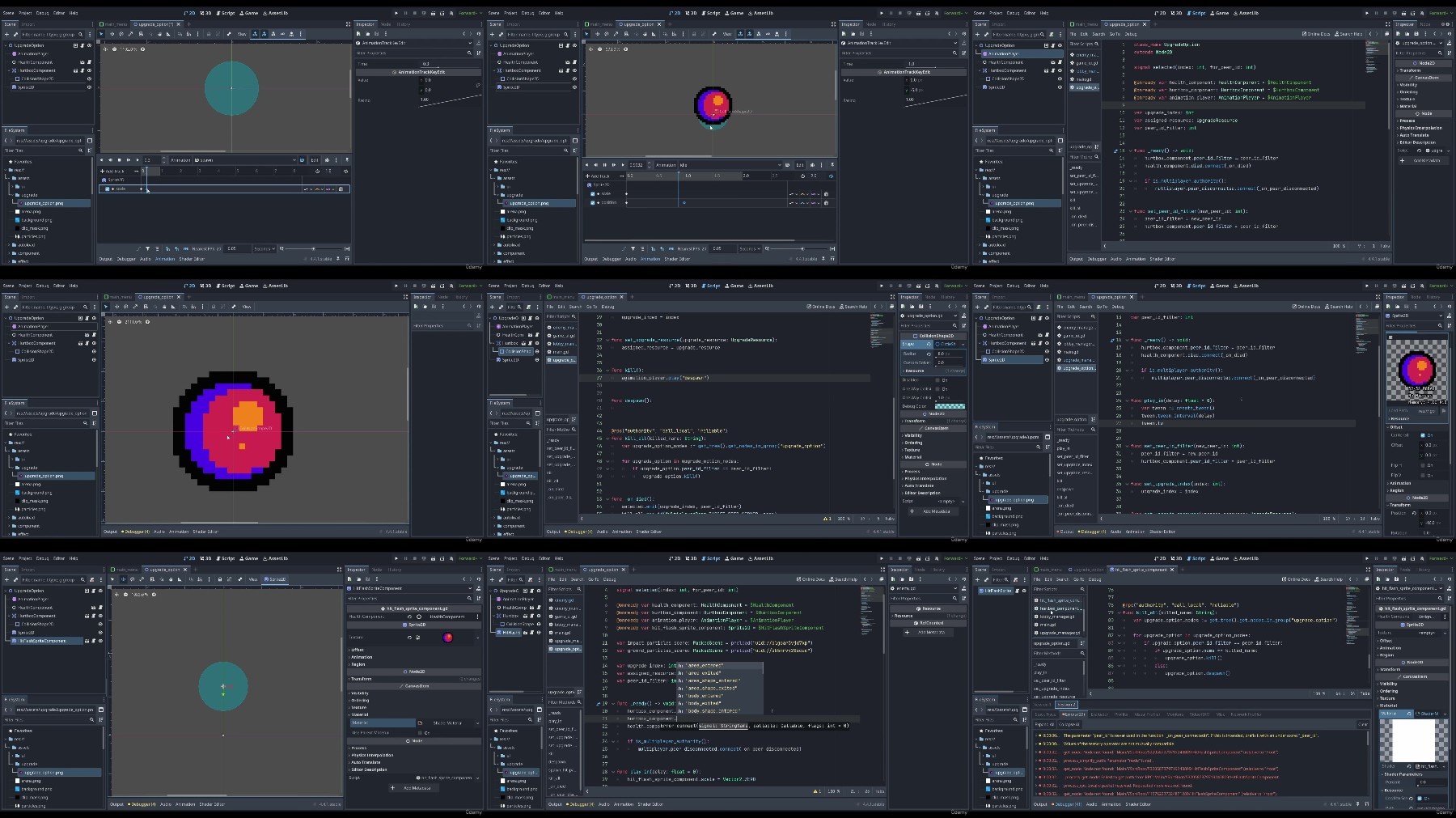Switch to Session 2 debugger tab
The image size is (1456, 818).
1067,705
